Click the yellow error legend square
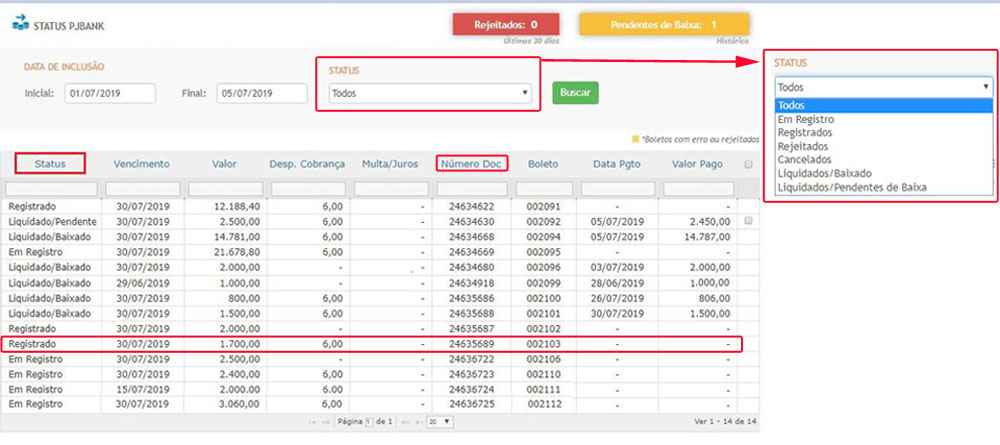 (x=634, y=139)
